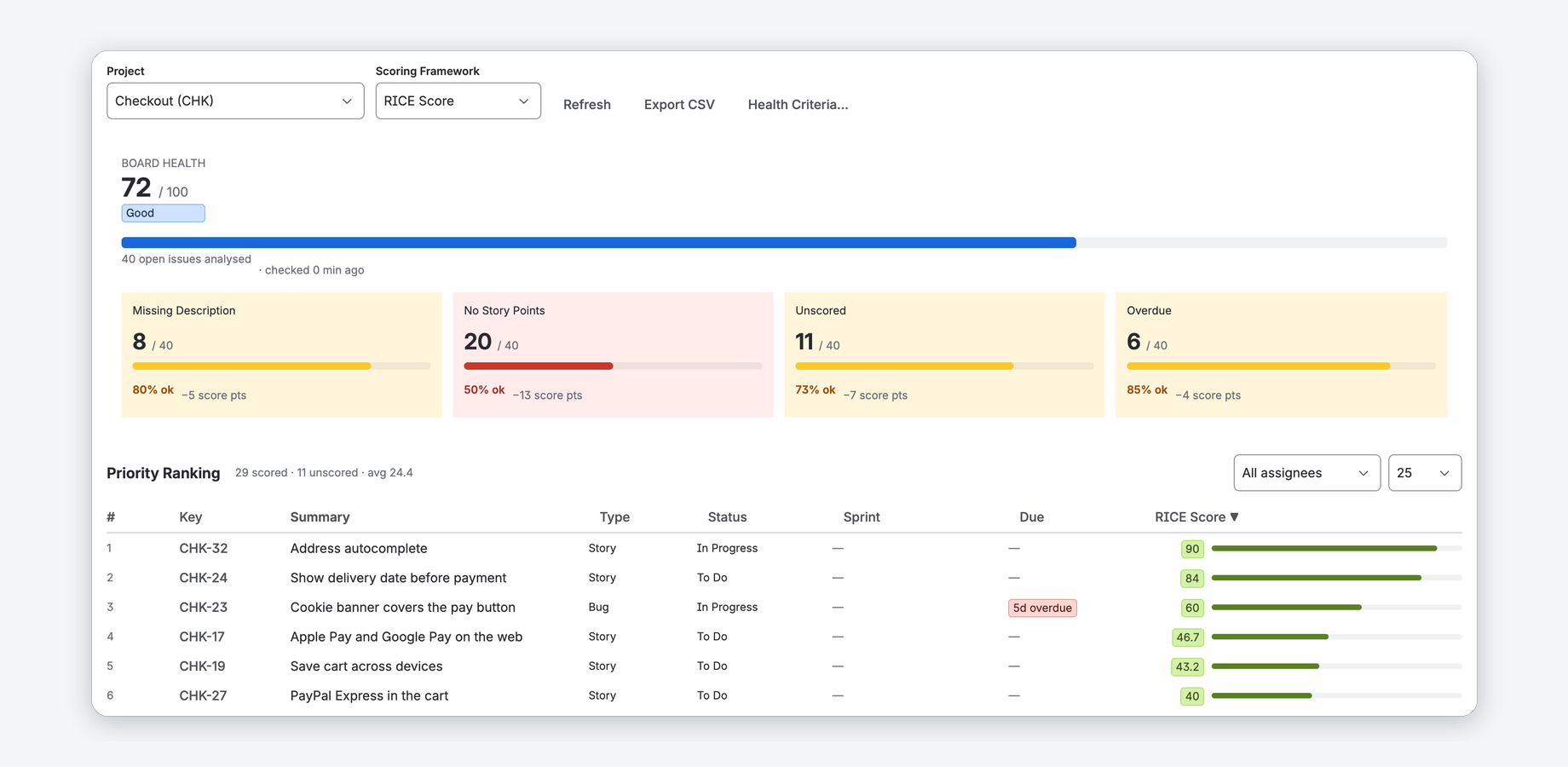Image resolution: width=1568 pixels, height=767 pixels.
Task: Click the Good health status badge
Action: tap(163, 213)
